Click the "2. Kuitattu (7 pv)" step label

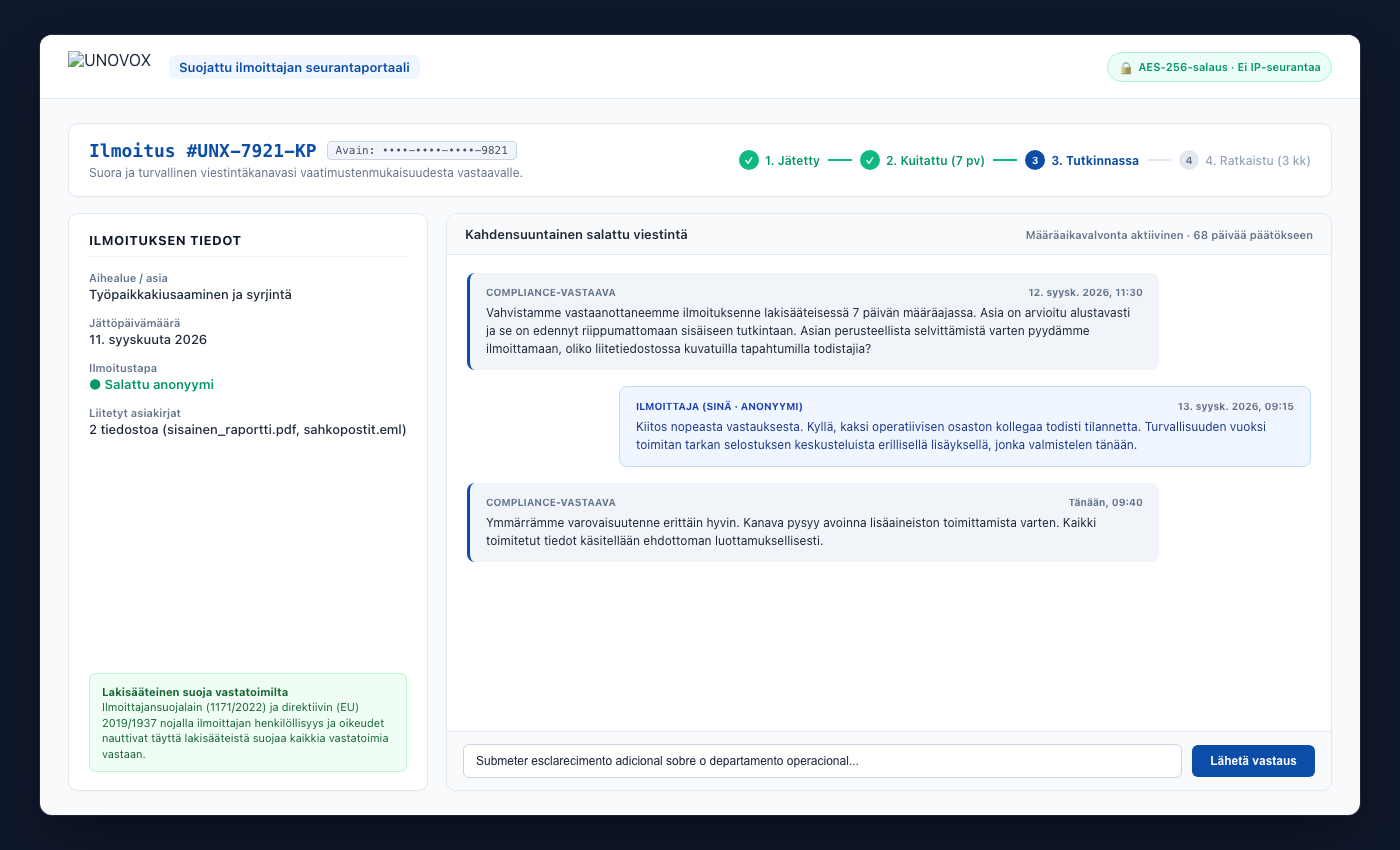coord(935,160)
